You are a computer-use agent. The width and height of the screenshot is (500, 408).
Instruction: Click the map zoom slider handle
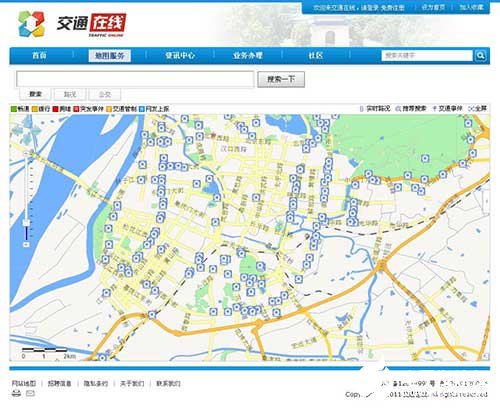tap(26, 223)
